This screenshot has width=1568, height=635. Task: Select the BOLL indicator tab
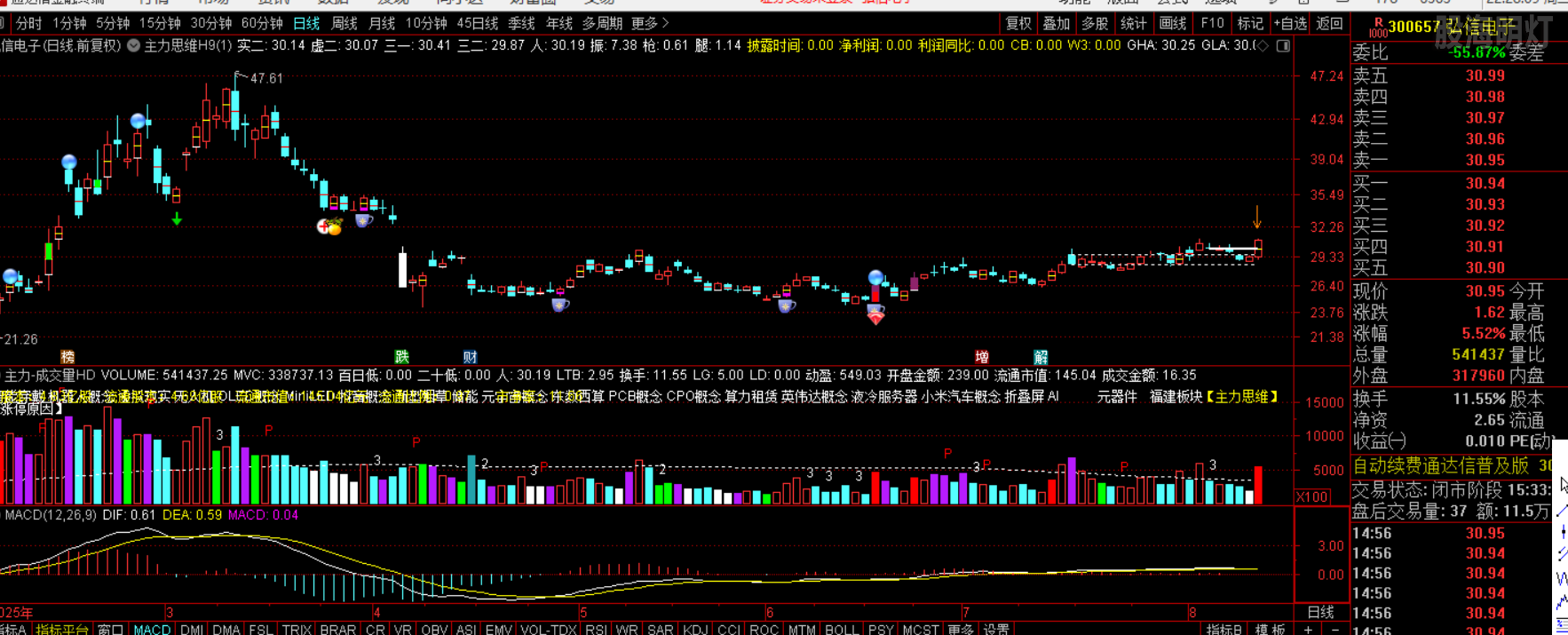pos(841,629)
